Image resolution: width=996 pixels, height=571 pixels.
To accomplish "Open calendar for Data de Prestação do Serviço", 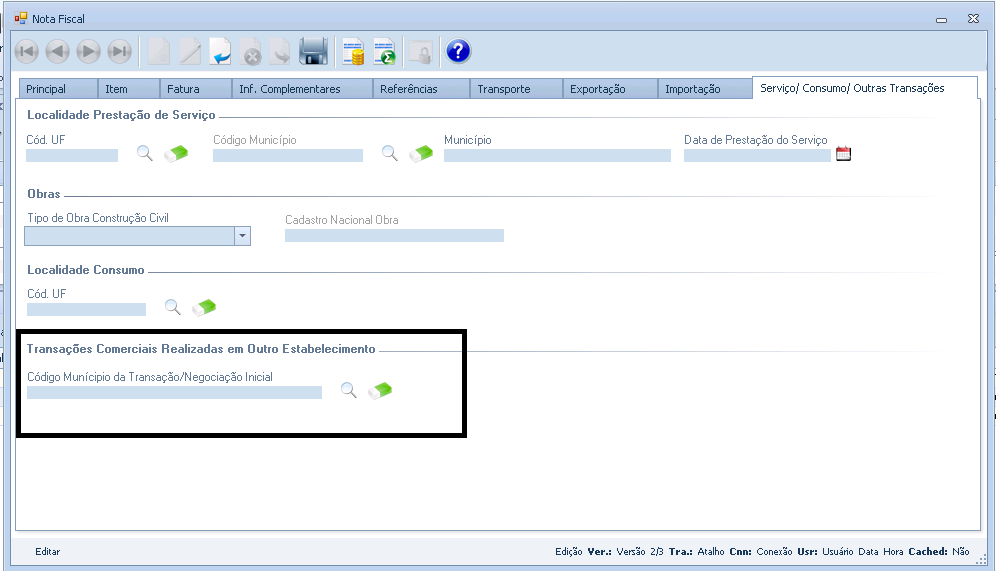I will click(x=844, y=154).
